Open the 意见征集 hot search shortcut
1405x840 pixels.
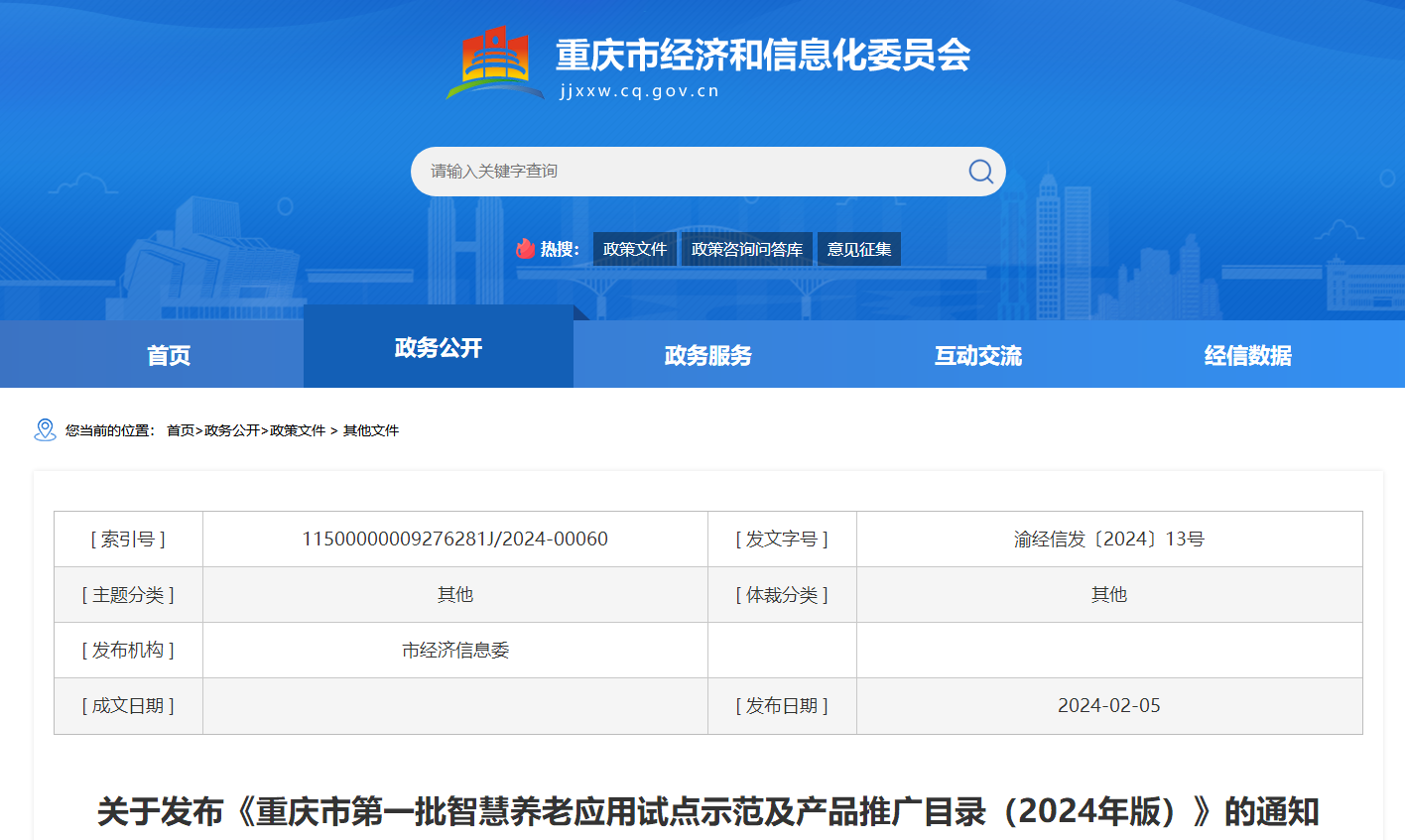(858, 249)
